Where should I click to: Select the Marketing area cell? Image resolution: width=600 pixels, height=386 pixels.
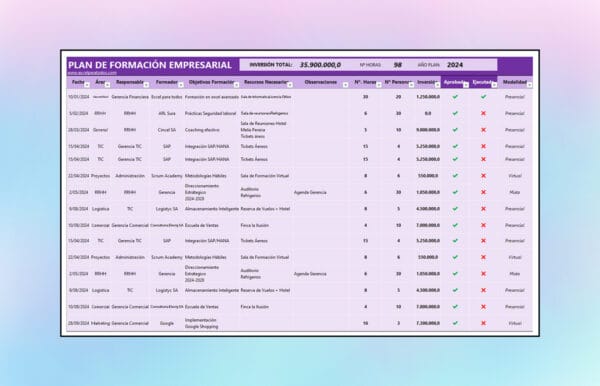coord(100,323)
